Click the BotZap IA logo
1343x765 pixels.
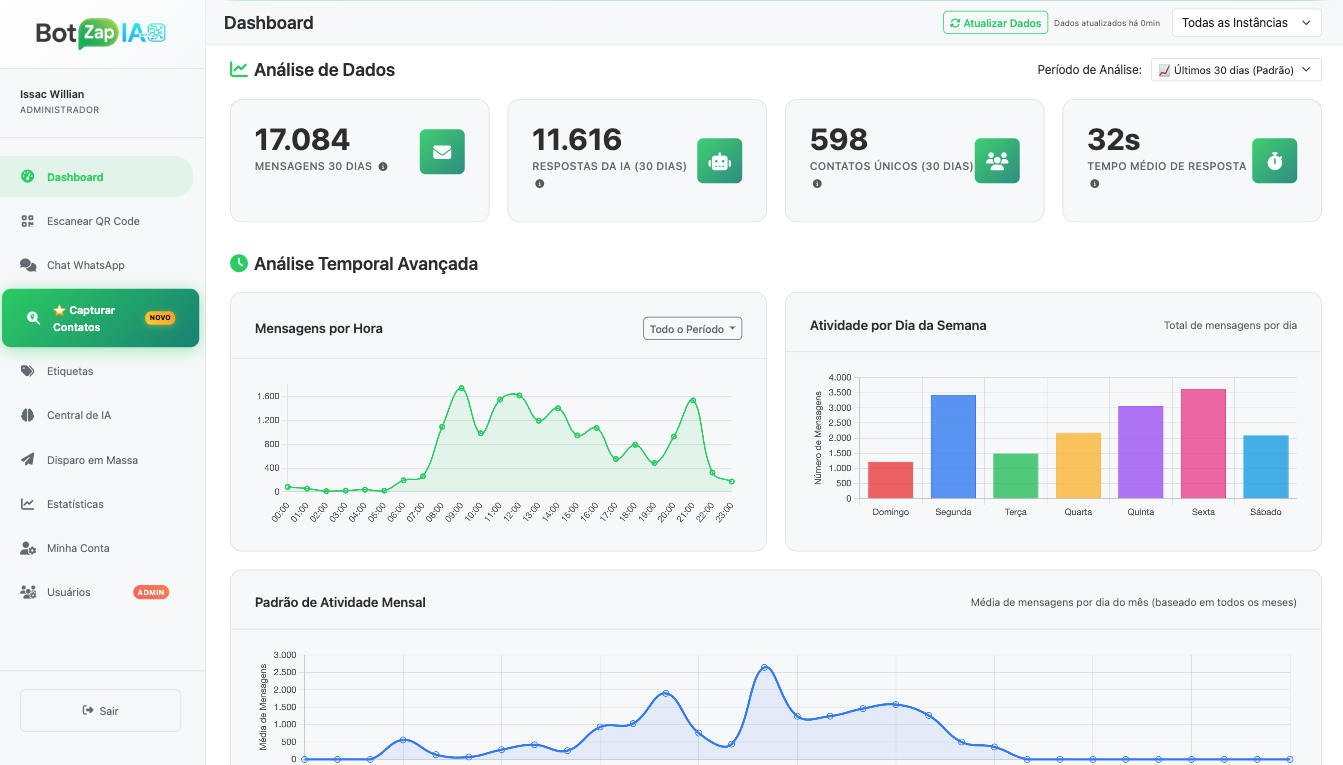click(x=100, y=32)
